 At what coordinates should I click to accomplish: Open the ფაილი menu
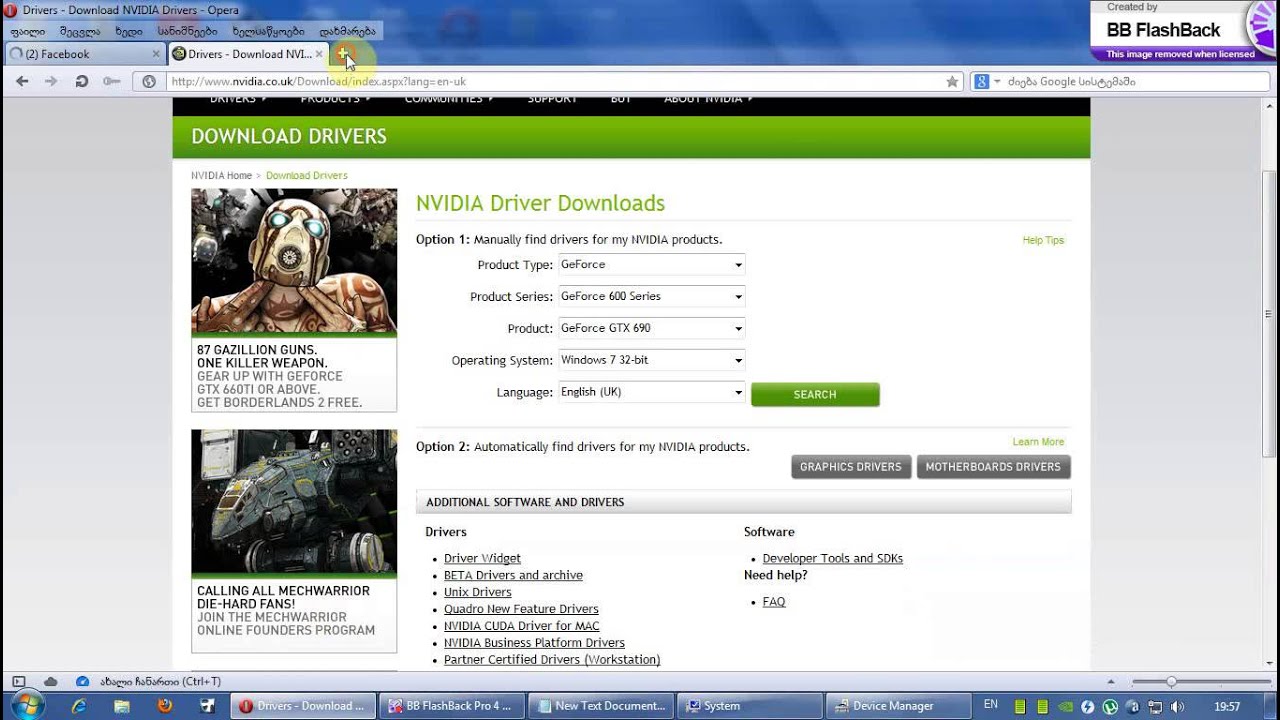pos(27,31)
